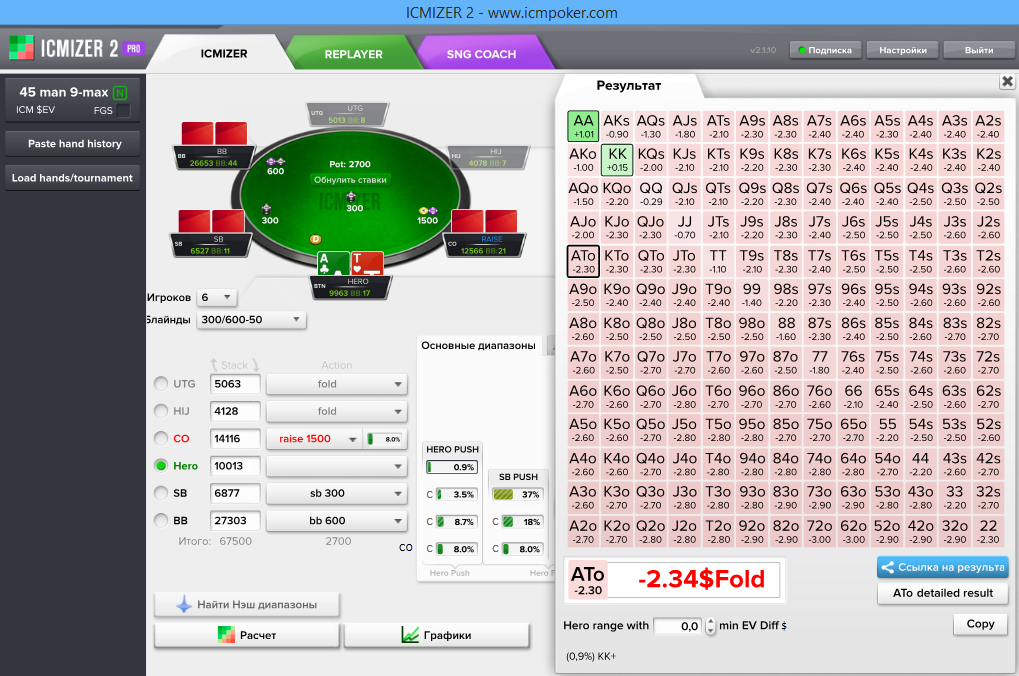This screenshot has width=1019, height=676.
Task: Switch to the SNG COACH tab
Action: pyautogui.click(x=482, y=54)
